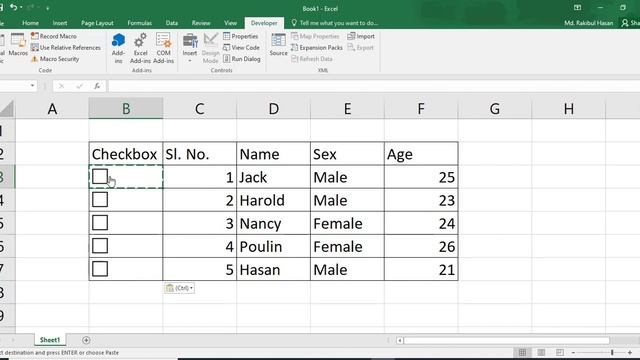This screenshot has width=640, height=360.
Task: Click the Enter checkmark in formula bar
Action: (79, 86)
